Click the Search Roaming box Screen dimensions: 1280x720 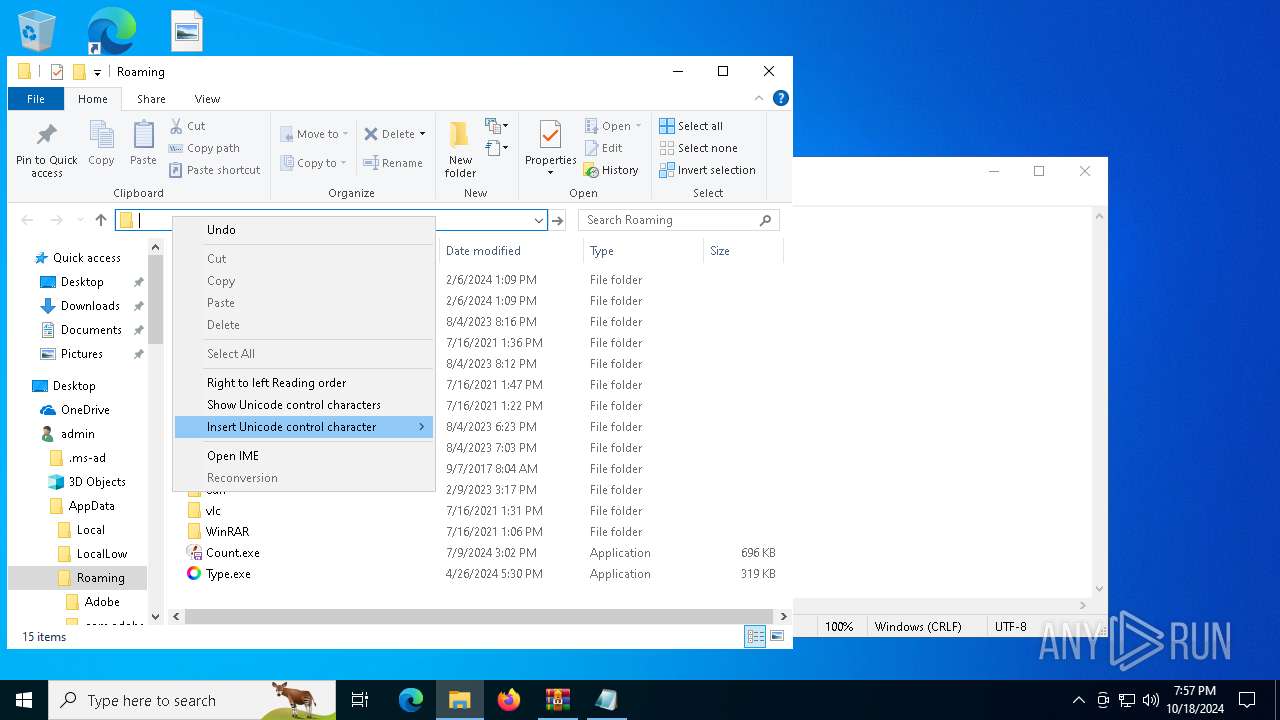[678, 220]
